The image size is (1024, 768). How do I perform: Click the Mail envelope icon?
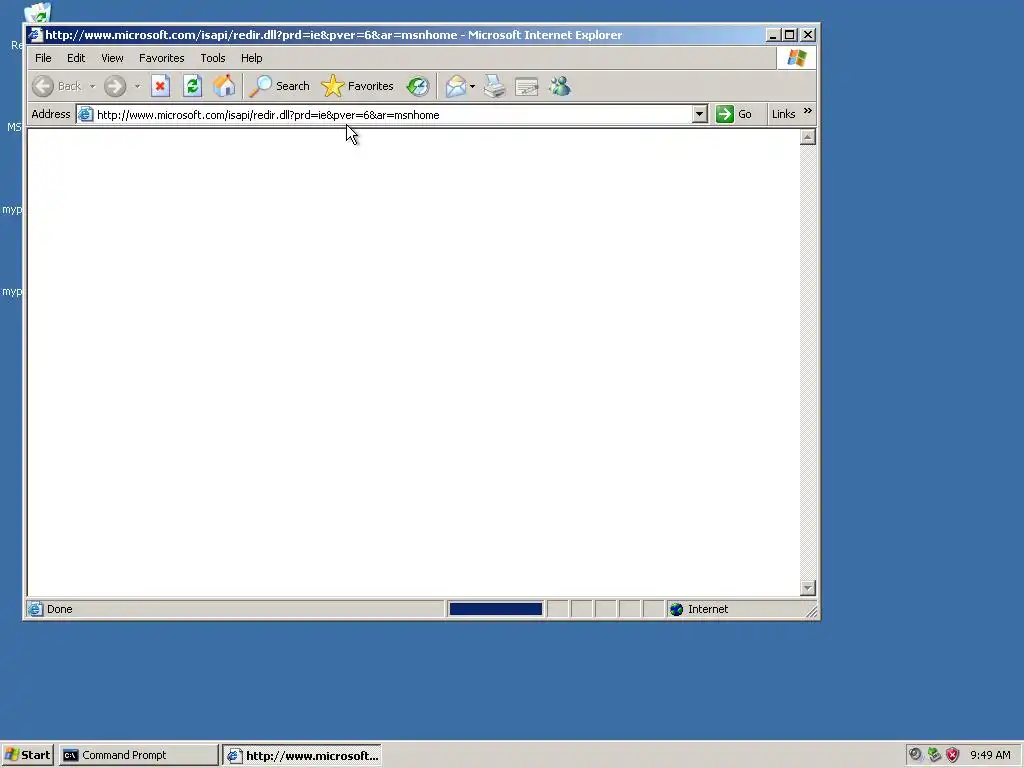pos(455,86)
